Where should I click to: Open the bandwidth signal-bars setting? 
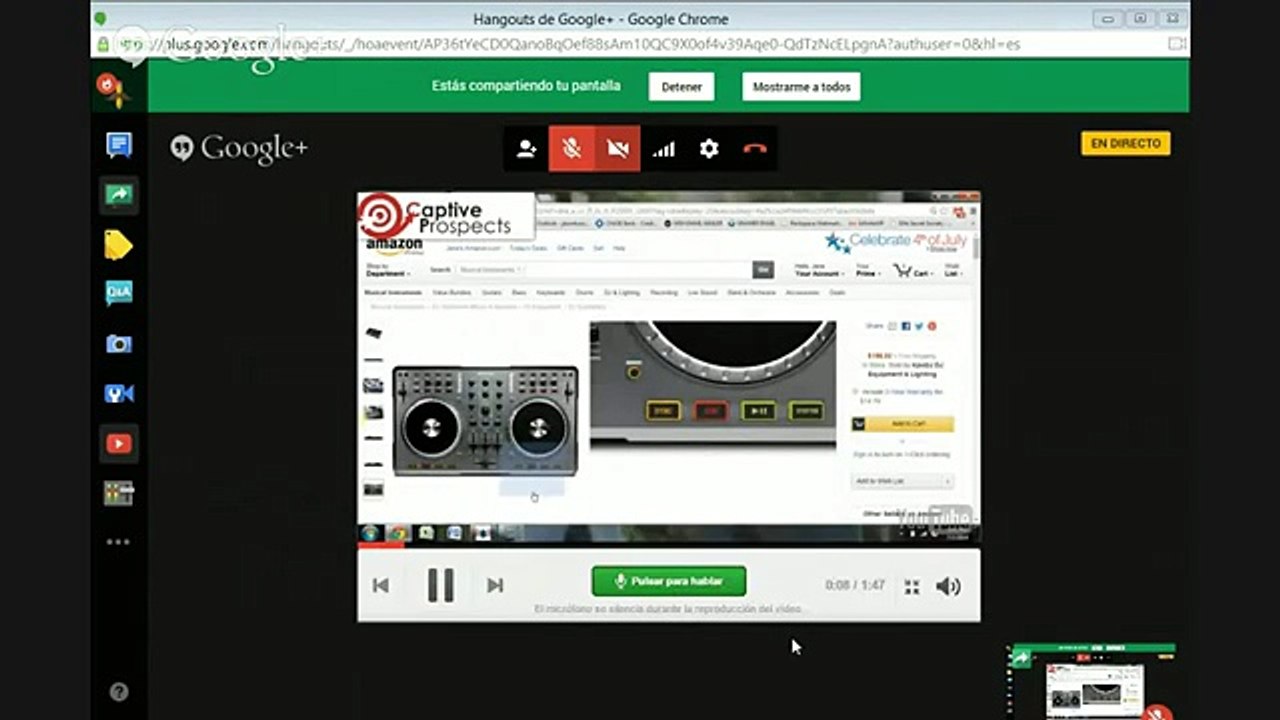coord(664,149)
